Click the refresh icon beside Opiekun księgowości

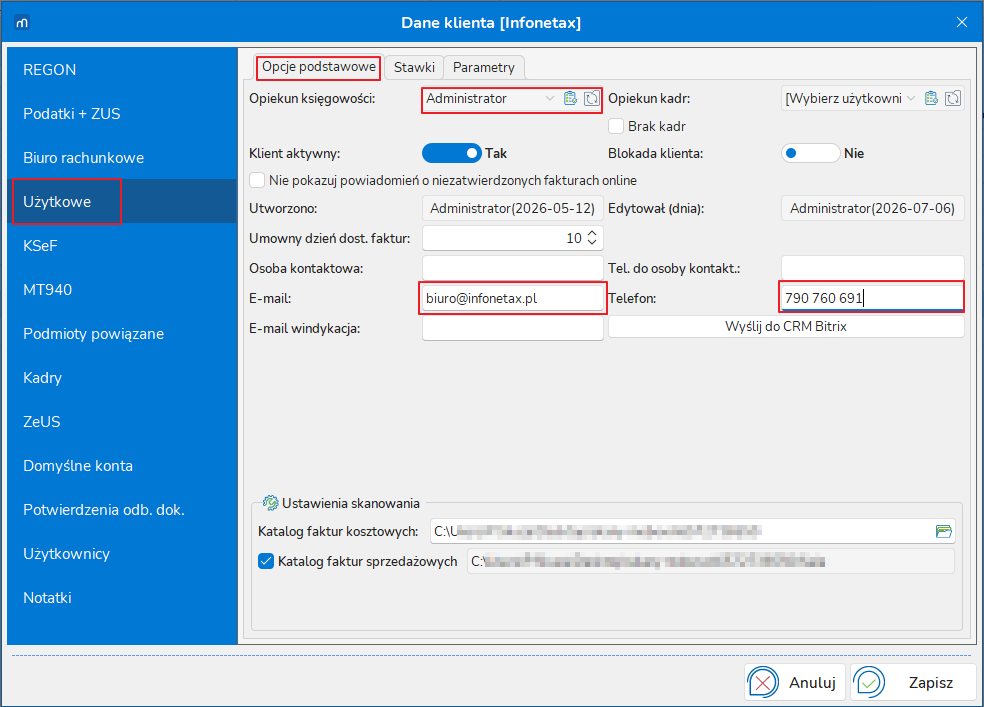591,98
